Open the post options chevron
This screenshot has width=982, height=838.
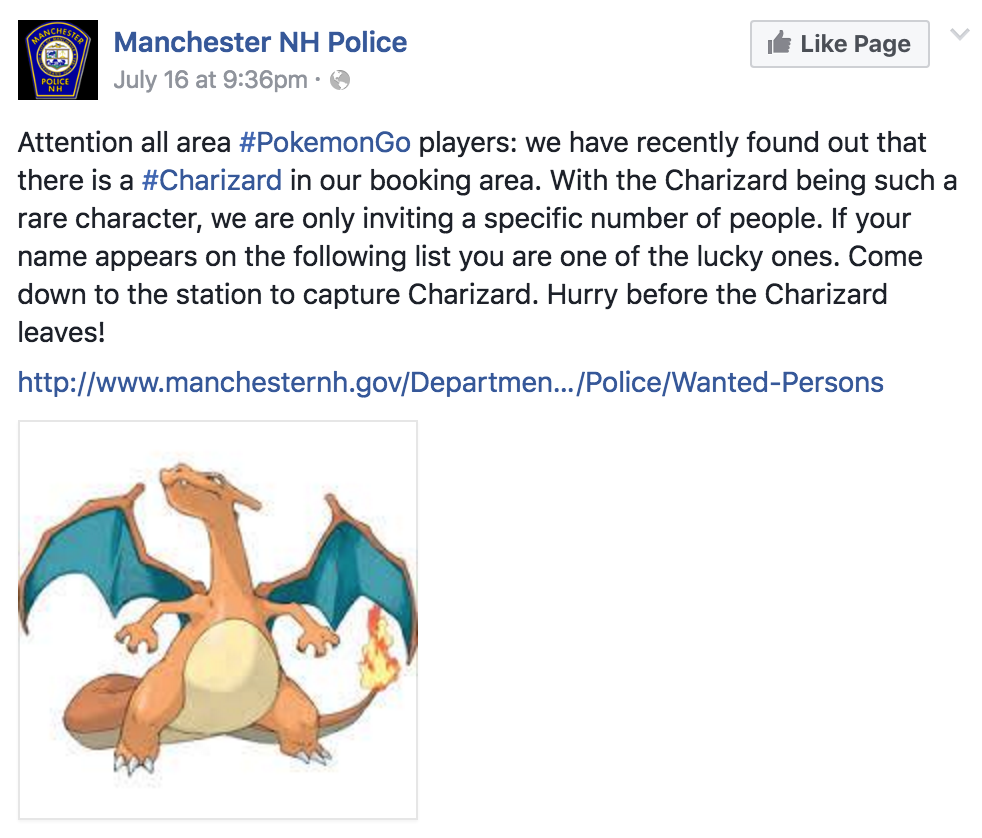click(958, 35)
